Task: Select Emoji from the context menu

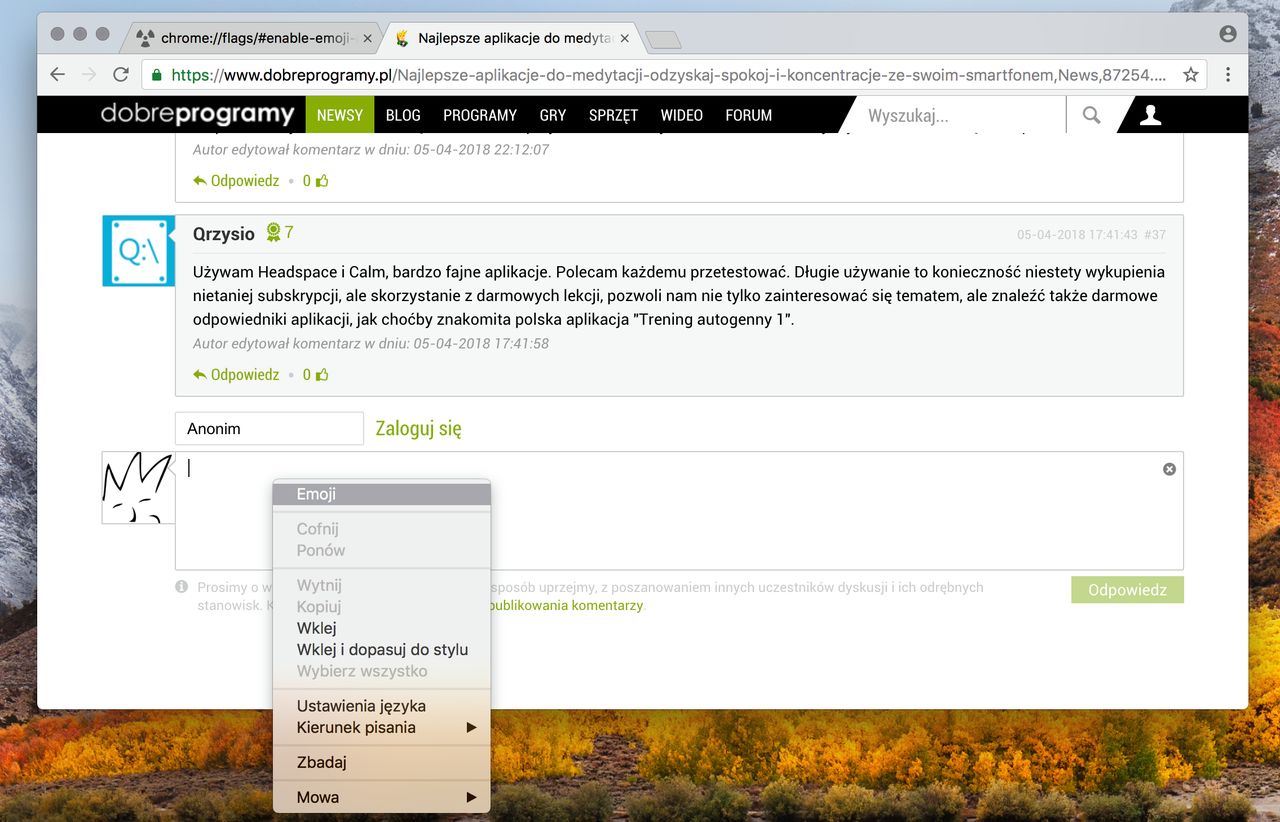Action: coord(382,494)
